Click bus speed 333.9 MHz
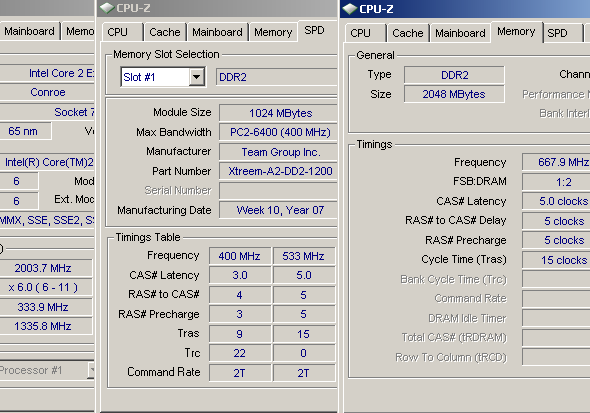Image resolution: width=590 pixels, height=413 pixels. click(46, 307)
